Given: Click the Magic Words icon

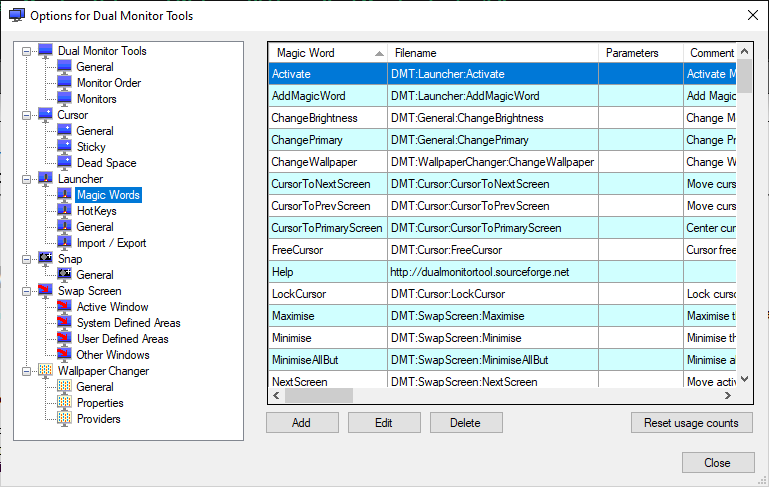Looking at the screenshot, I should point(64,195).
